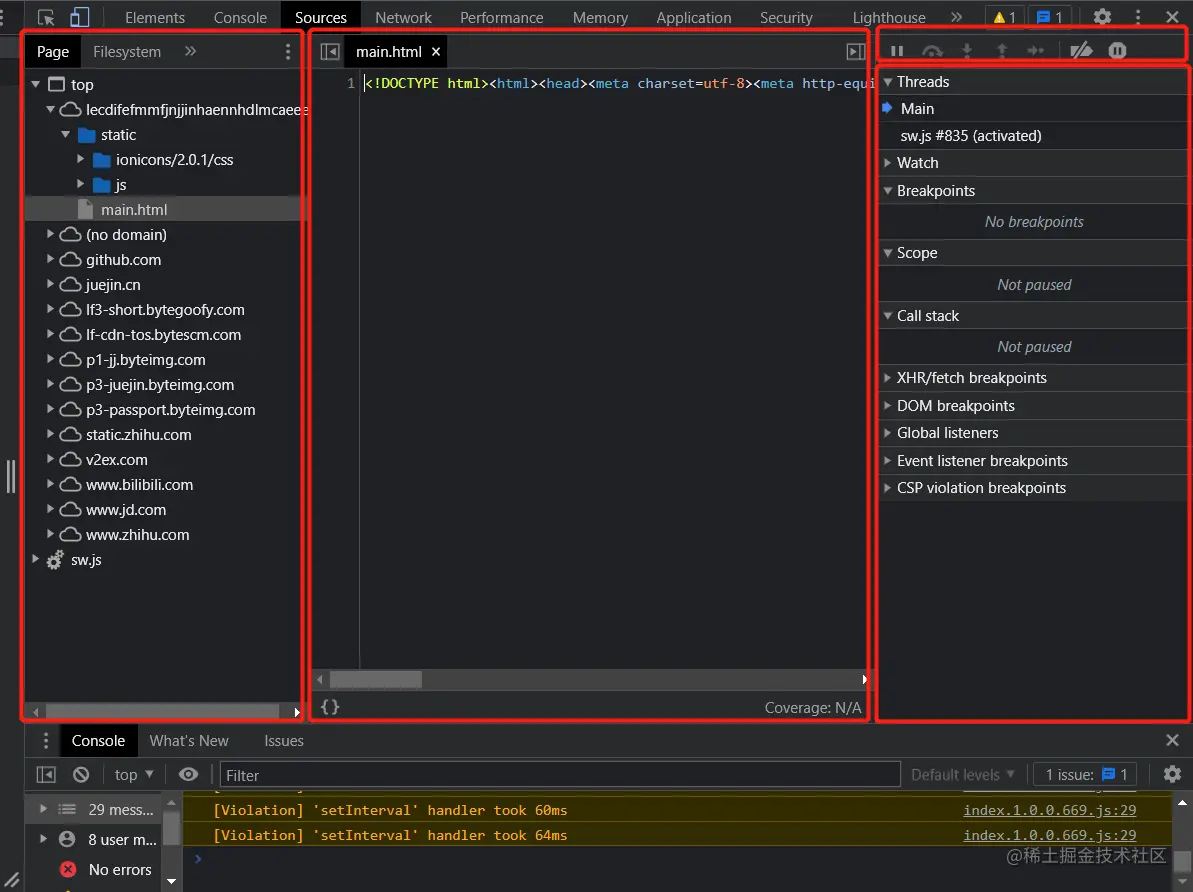Select main.html in the file tree
This screenshot has height=892, width=1193.
coord(133,209)
